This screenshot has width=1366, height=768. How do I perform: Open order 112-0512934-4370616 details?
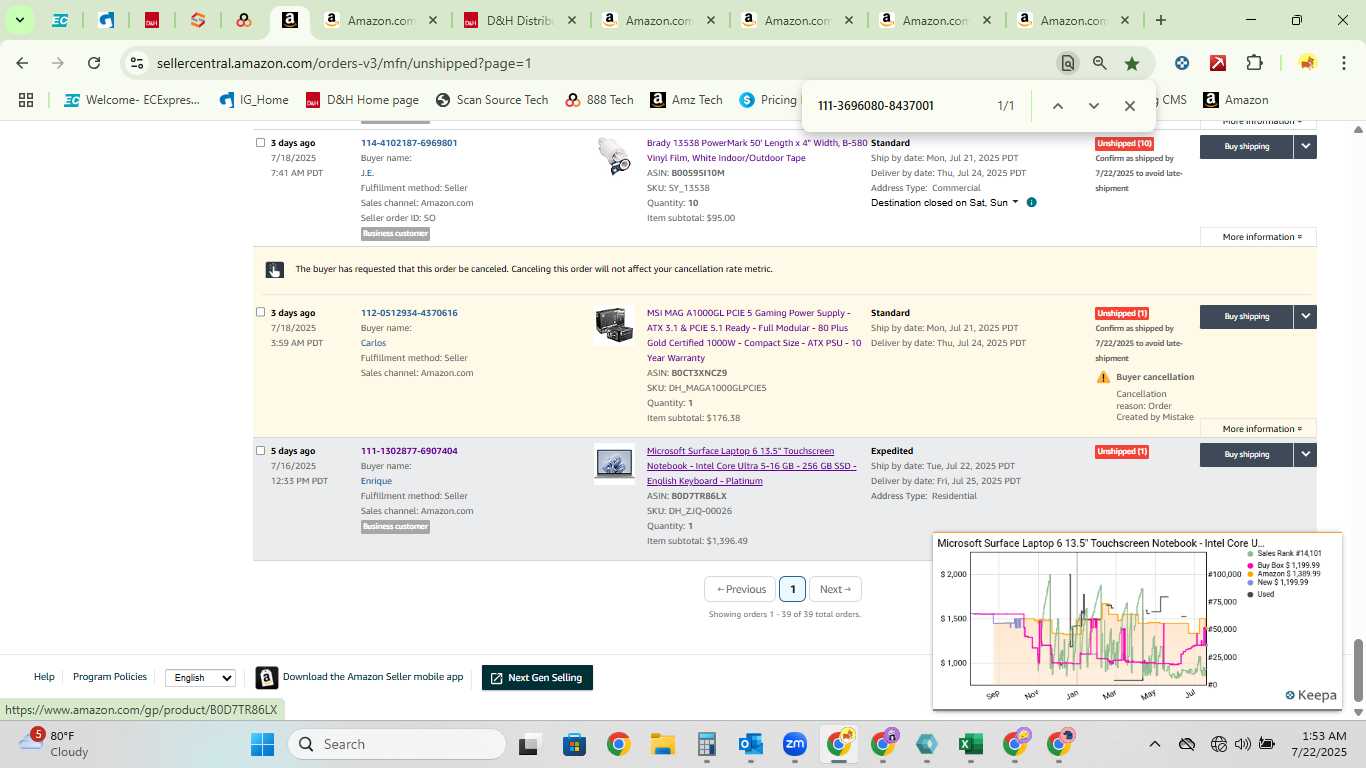409,313
